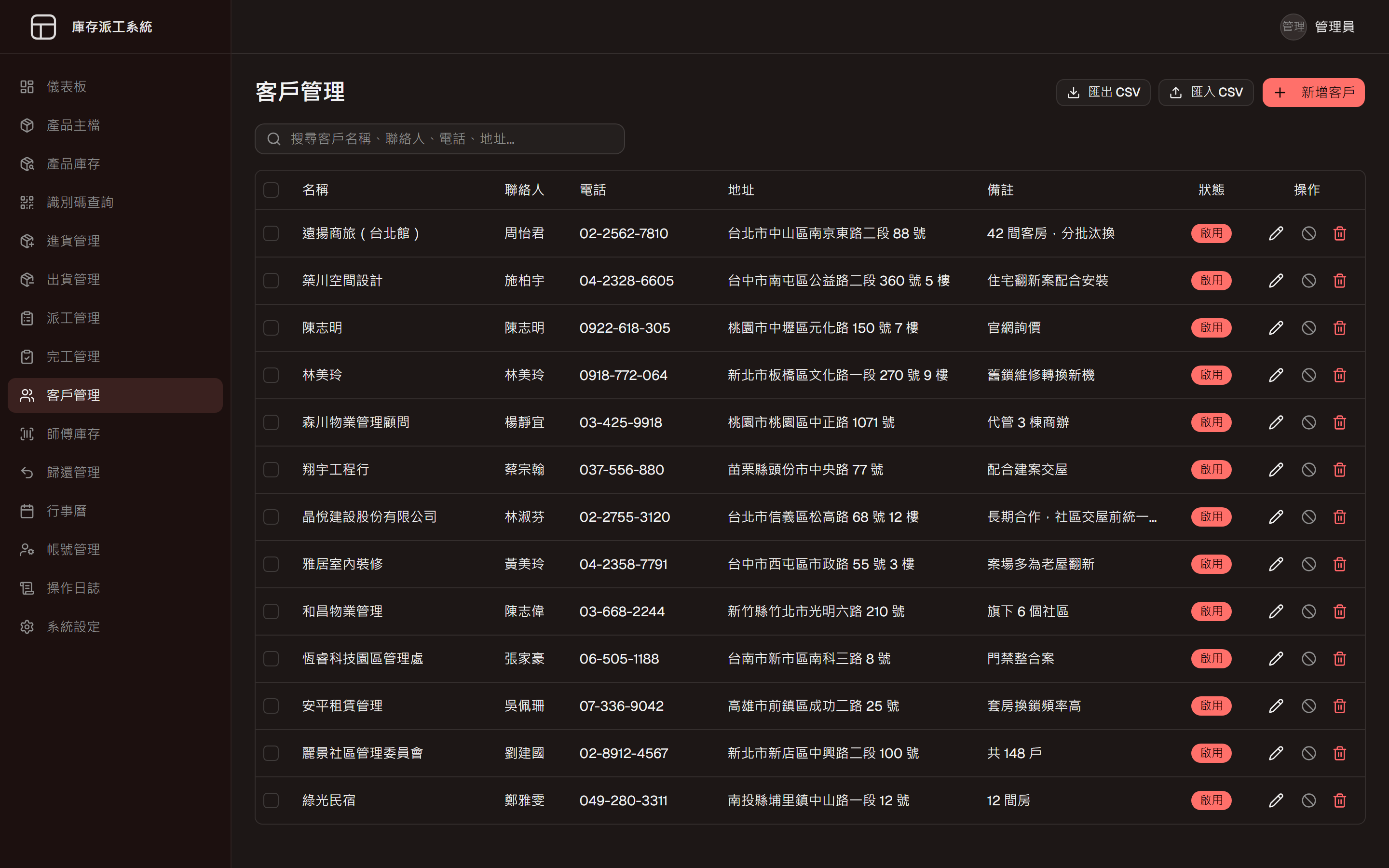Click the customer search input field
Image resolution: width=1389 pixels, height=868 pixels.
[x=440, y=139]
